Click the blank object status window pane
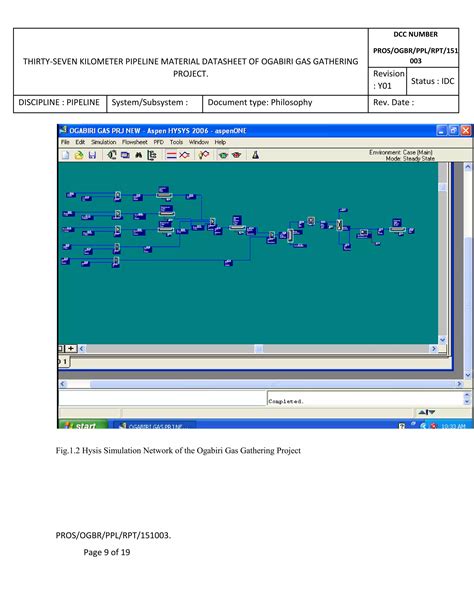The width and height of the screenshot is (474, 613). [162, 398]
